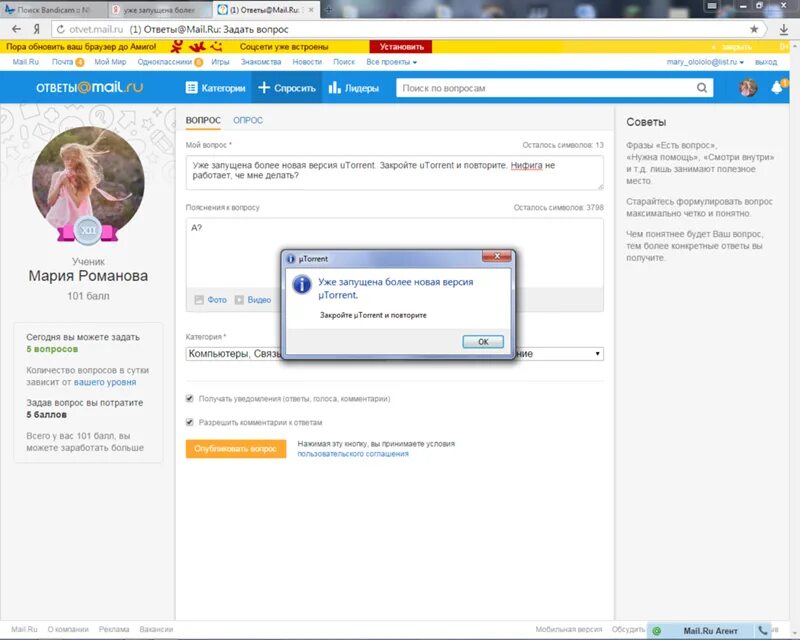Screen dimensions: 800x640
Task: Click OK in the µTorrent dialog
Action: click(x=483, y=341)
